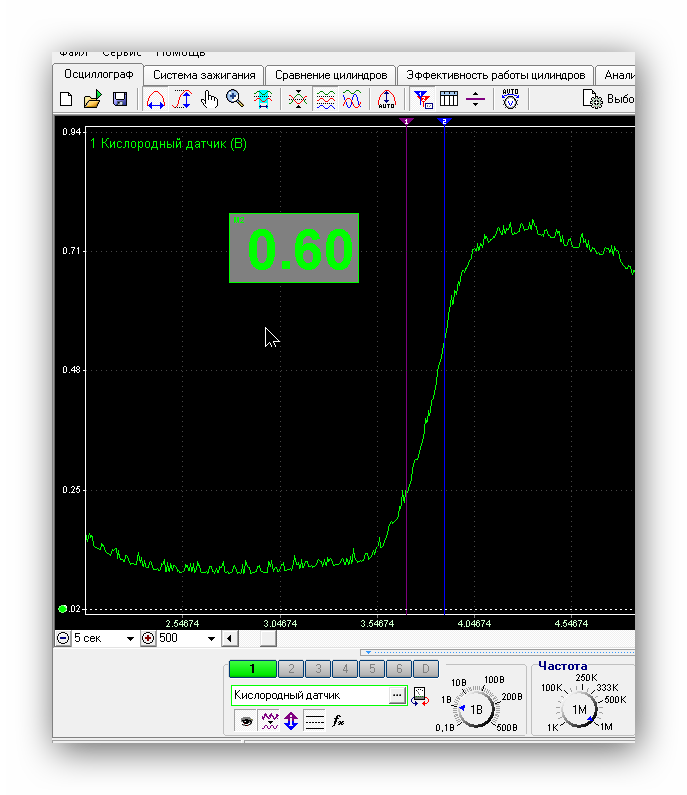
Task: Switch to the Осциллограф tab
Action: pyautogui.click(x=98, y=75)
